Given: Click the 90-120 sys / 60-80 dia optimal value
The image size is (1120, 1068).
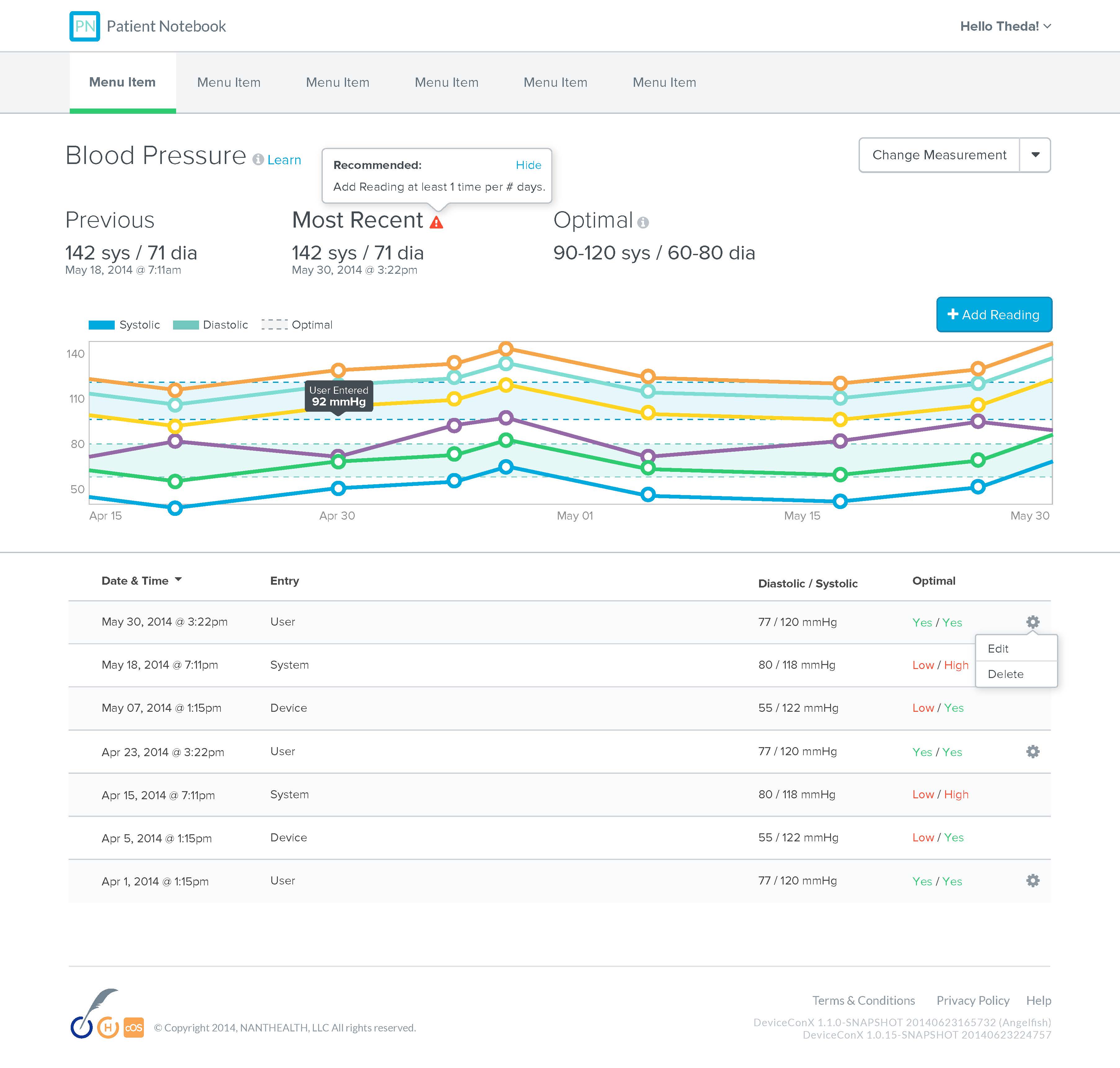Looking at the screenshot, I should click(654, 253).
